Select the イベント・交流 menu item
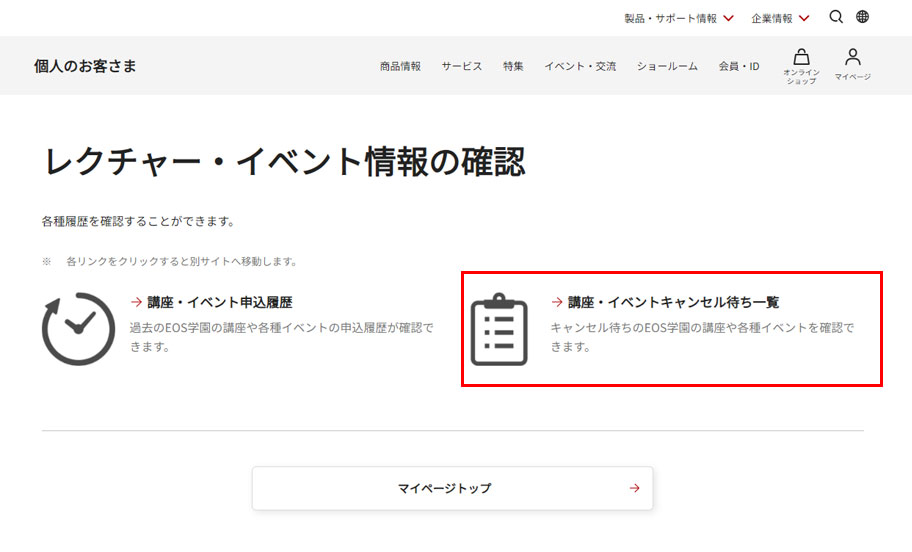The height and width of the screenshot is (552, 912). point(580,66)
